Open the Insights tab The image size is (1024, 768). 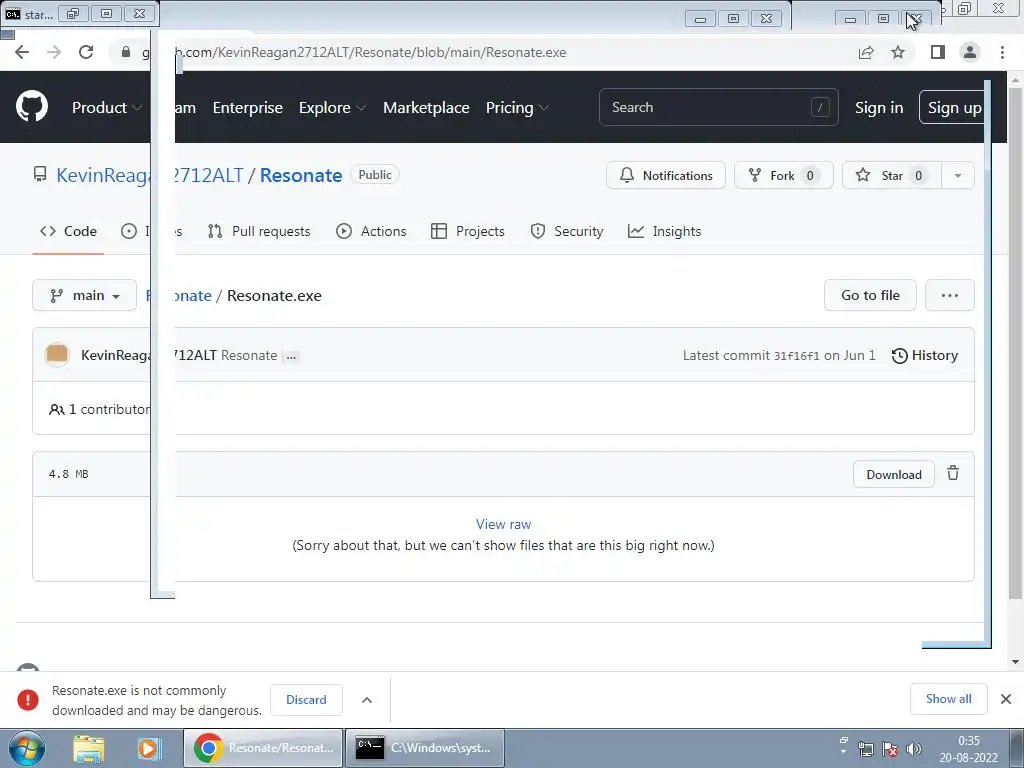[x=664, y=231]
